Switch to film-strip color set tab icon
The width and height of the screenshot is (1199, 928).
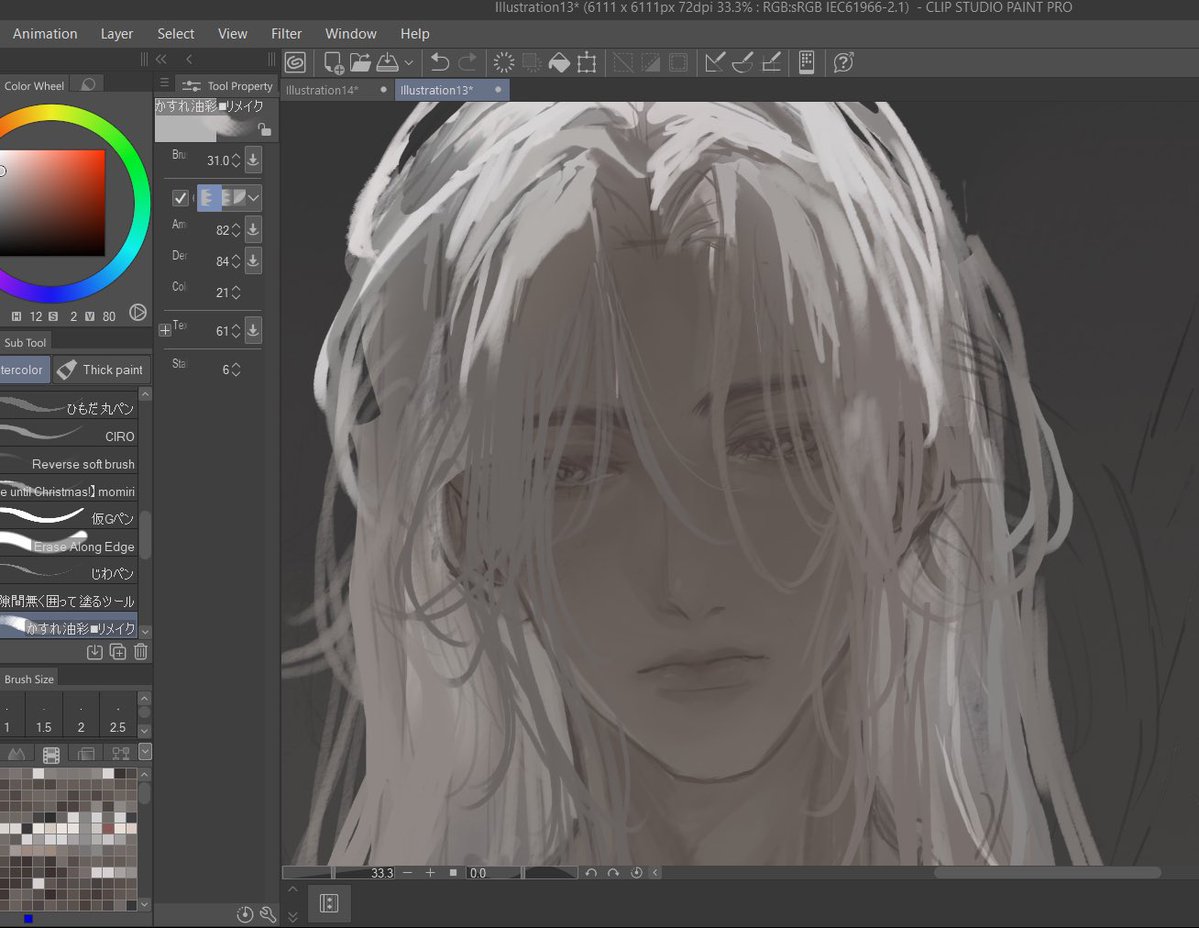tap(51, 755)
